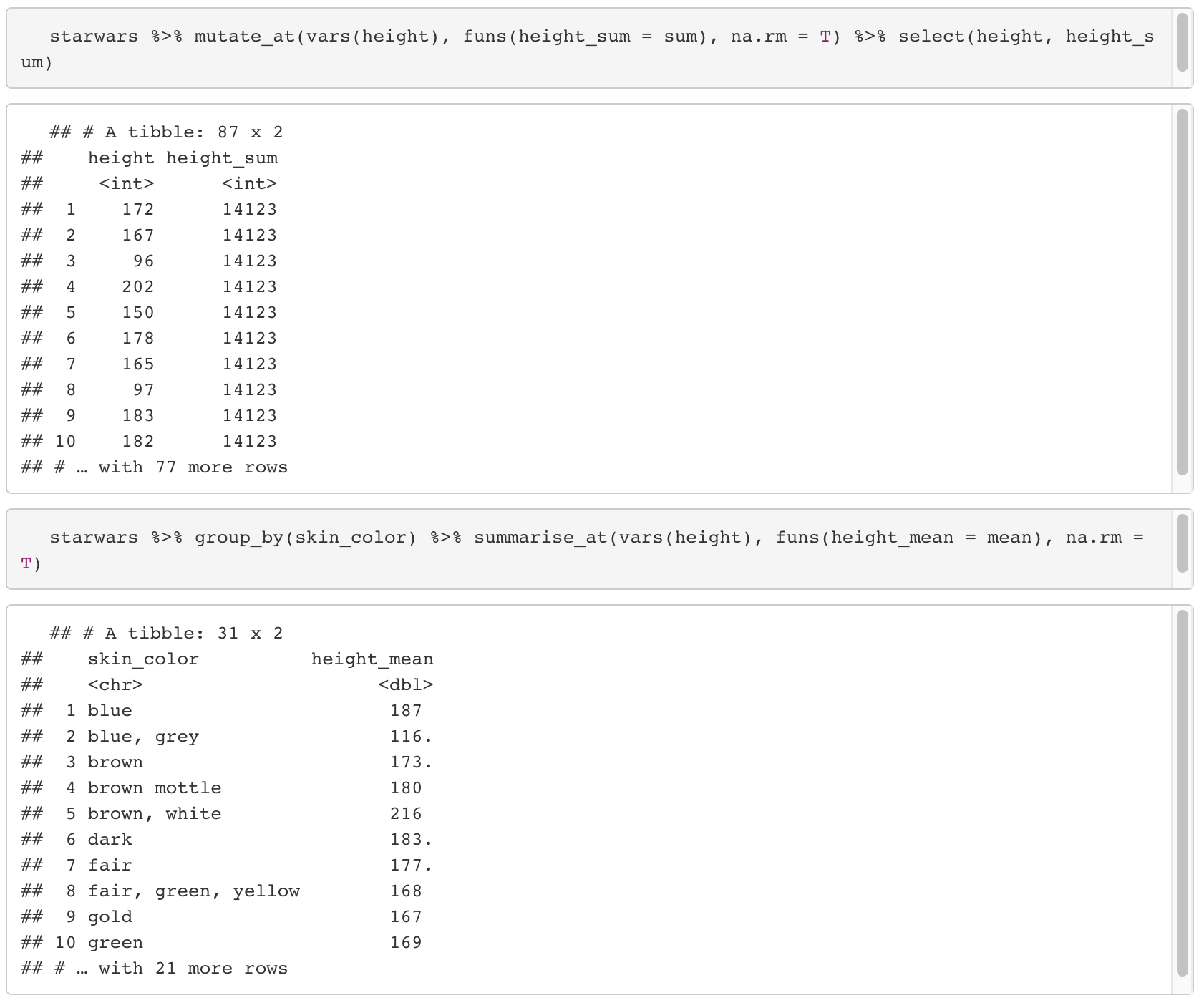
Task: Click height value 172 in row 1
Action: (x=138, y=210)
